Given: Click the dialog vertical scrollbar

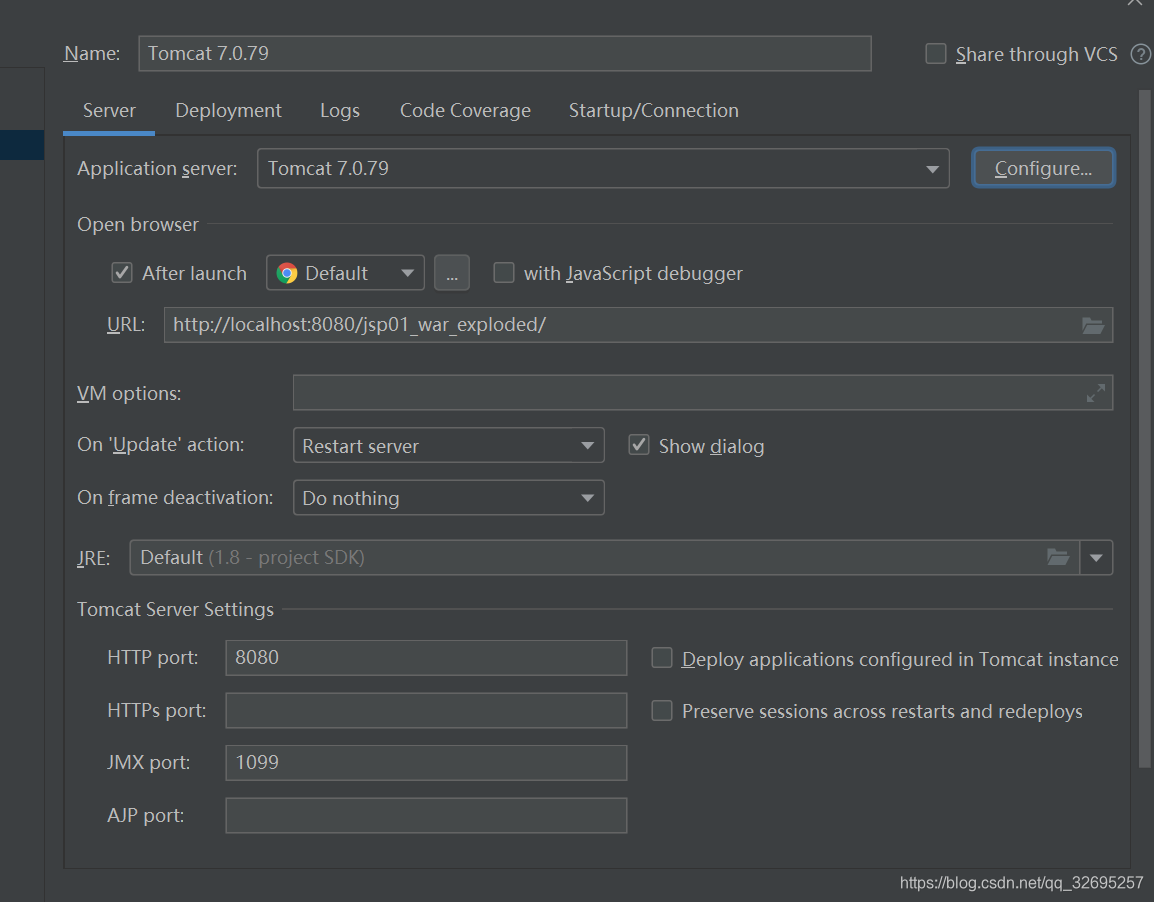Looking at the screenshot, I should pos(1144,429).
